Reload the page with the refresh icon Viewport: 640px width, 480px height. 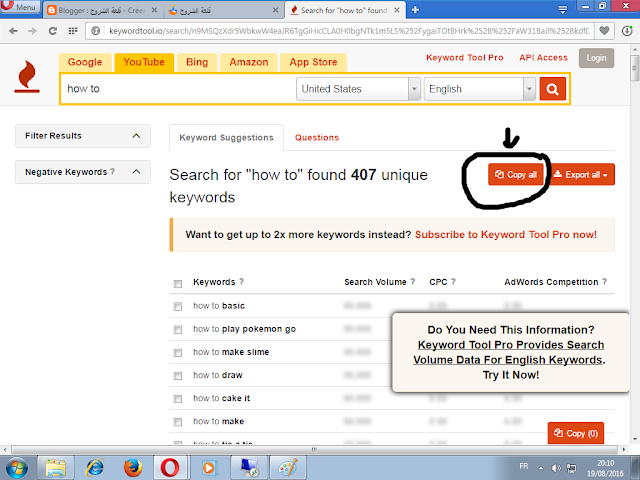[x=53, y=31]
